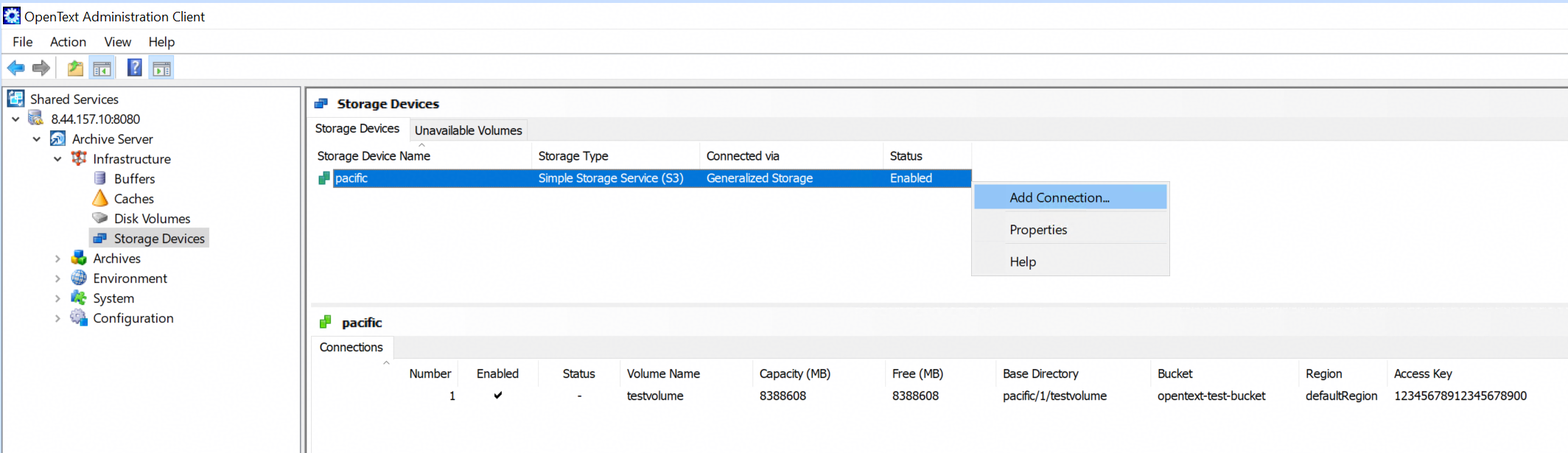Click the OpenText Administration Client title icon
1568x453 pixels.
[x=12, y=15]
